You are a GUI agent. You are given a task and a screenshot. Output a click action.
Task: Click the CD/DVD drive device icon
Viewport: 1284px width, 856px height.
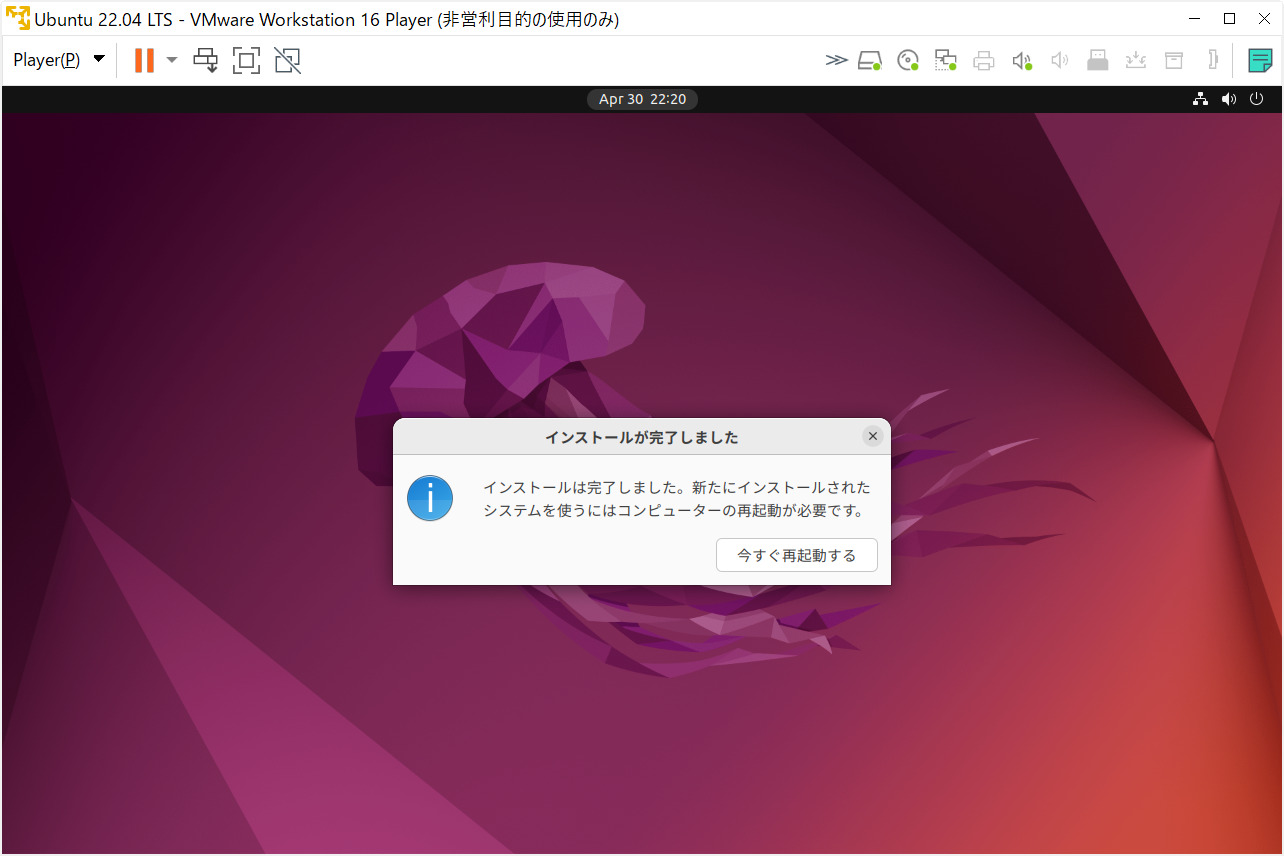(x=908, y=61)
